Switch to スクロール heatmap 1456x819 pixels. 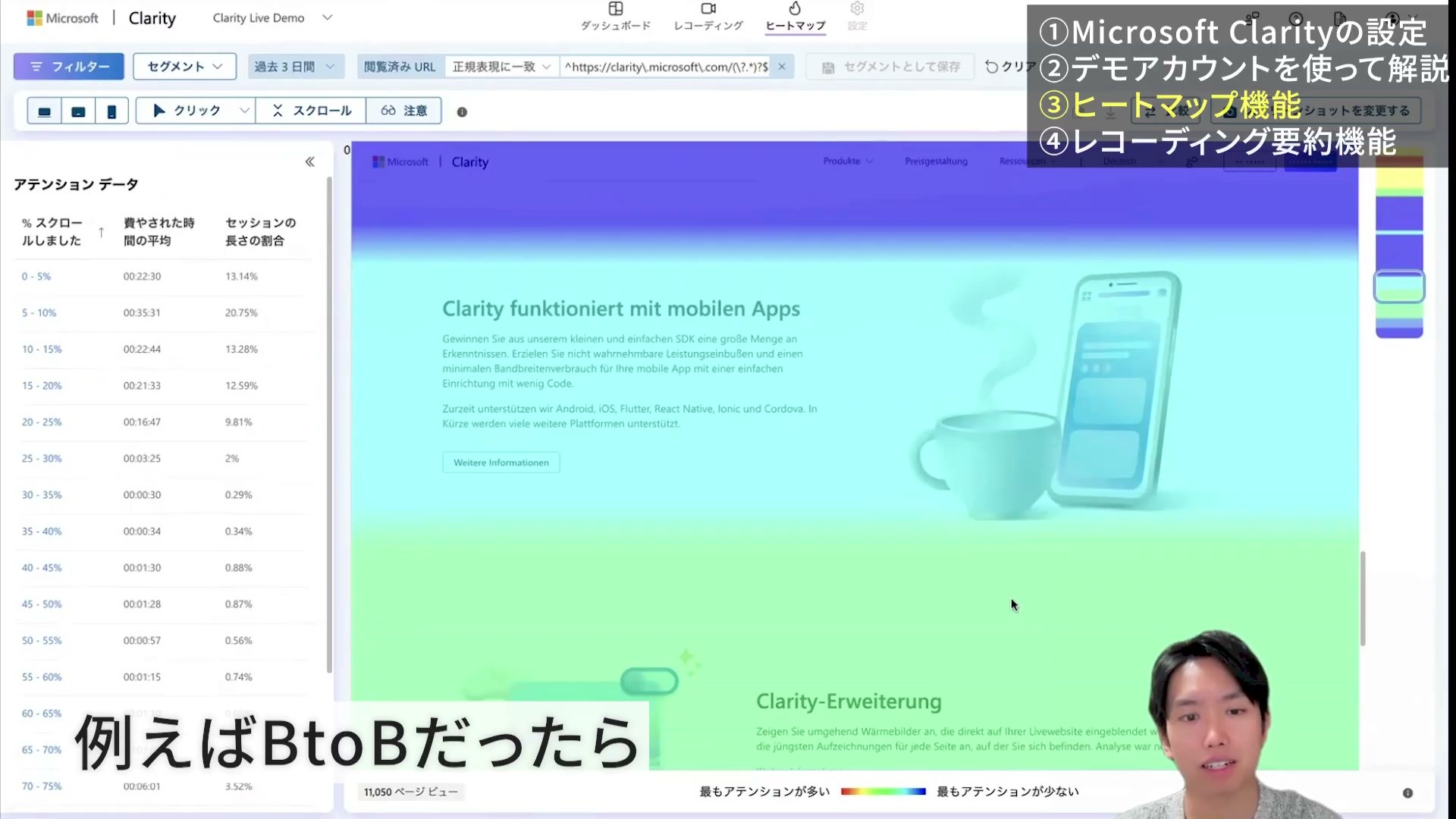point(311,111)
